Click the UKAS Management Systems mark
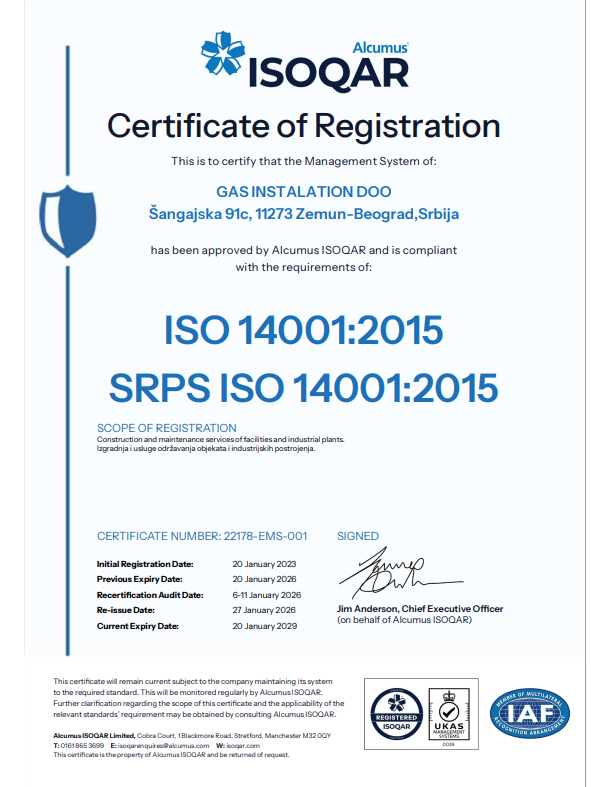 click(449, 716)
